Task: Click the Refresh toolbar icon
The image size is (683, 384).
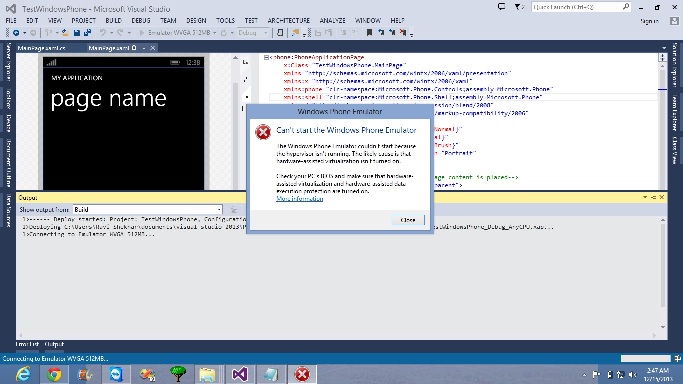Action: tap(224, 33)
